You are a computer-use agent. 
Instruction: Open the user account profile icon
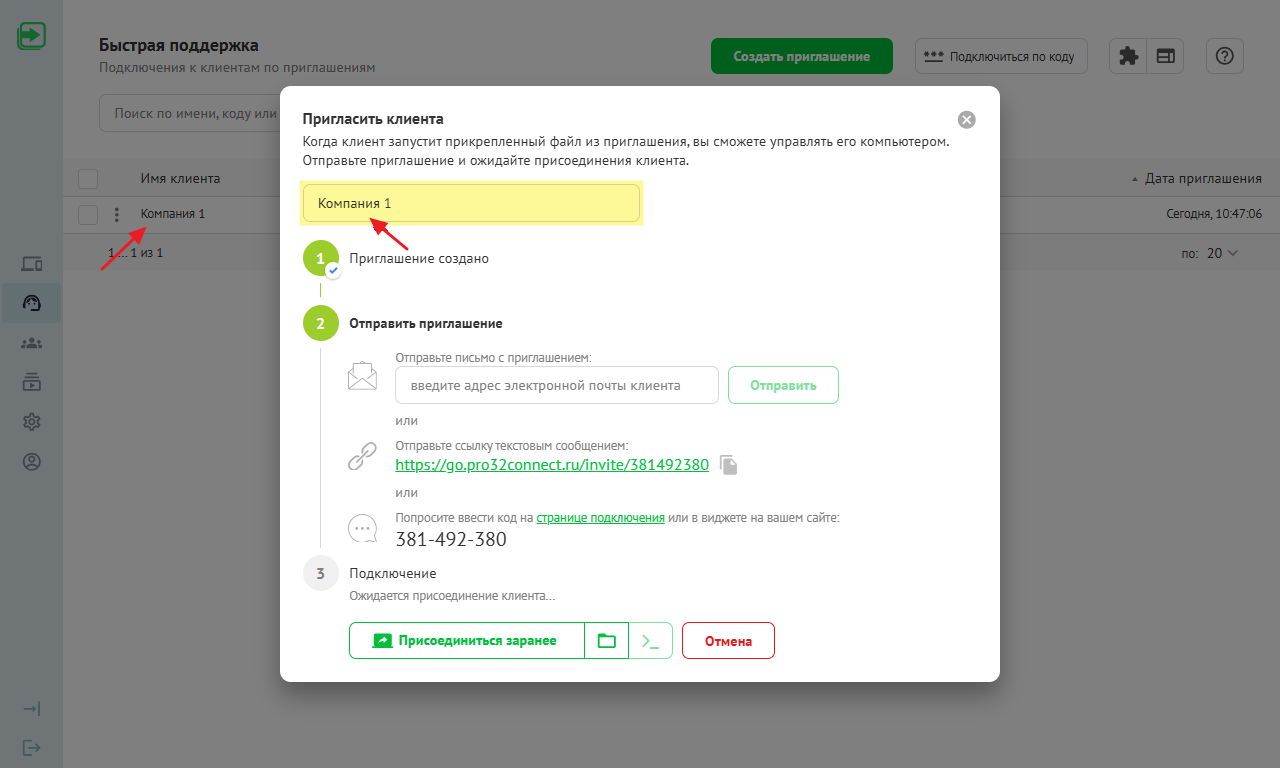pyautogui.click(x=32, y=462)
